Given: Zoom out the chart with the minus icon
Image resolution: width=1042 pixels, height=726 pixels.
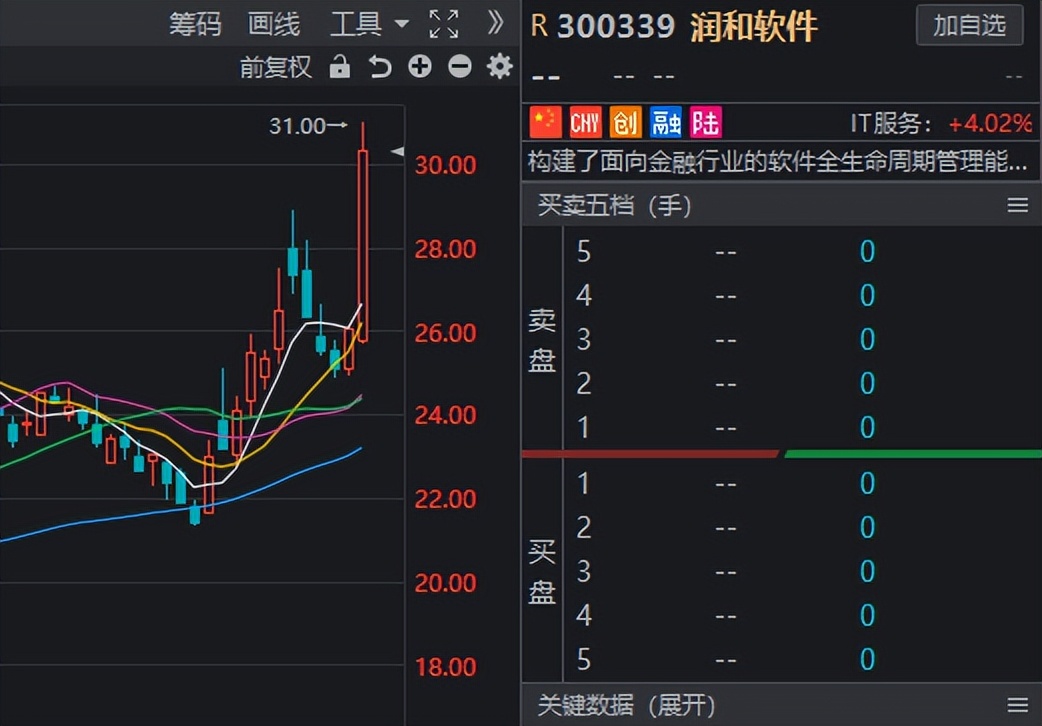Looking at the screenshot, I should 459,67.
